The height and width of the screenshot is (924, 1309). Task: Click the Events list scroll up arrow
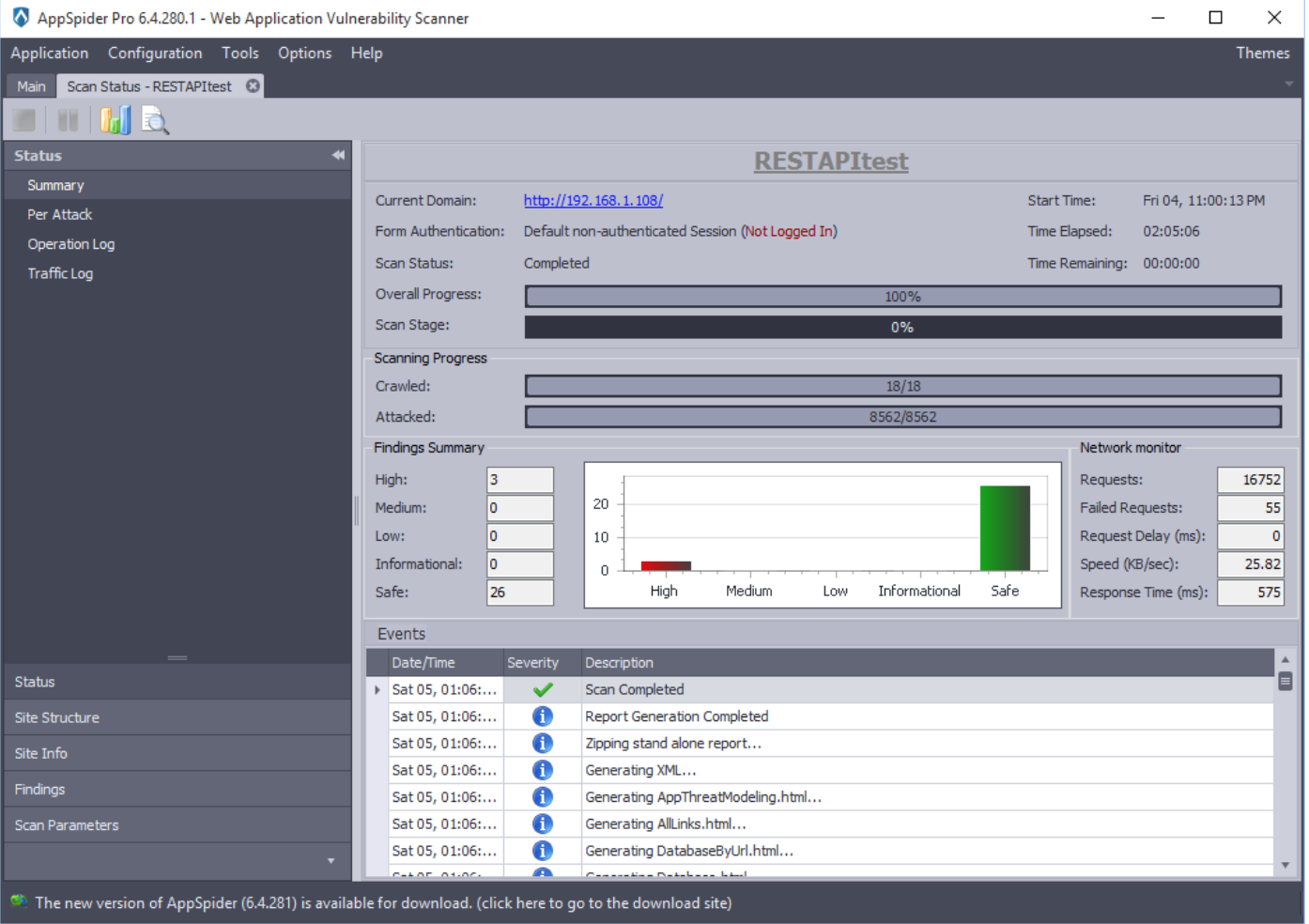[1286, 659]
